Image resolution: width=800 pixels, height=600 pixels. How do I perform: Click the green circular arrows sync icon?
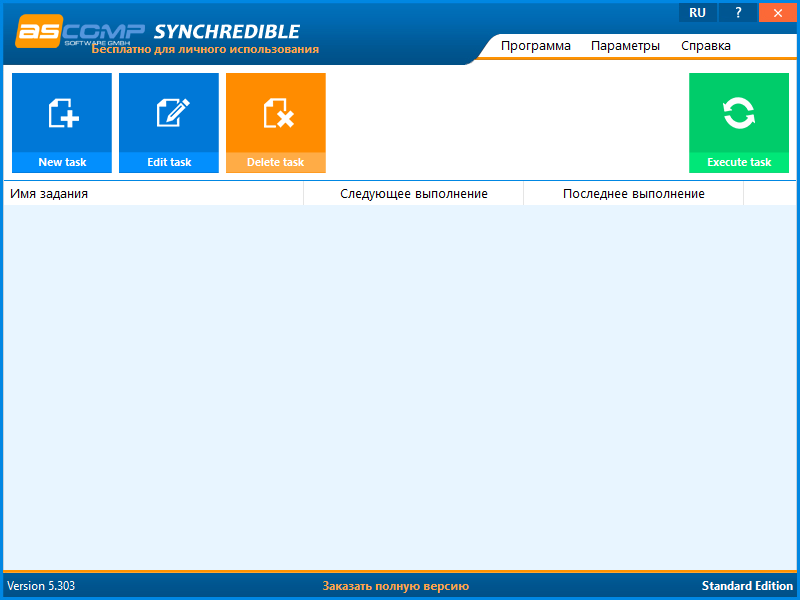739,113
